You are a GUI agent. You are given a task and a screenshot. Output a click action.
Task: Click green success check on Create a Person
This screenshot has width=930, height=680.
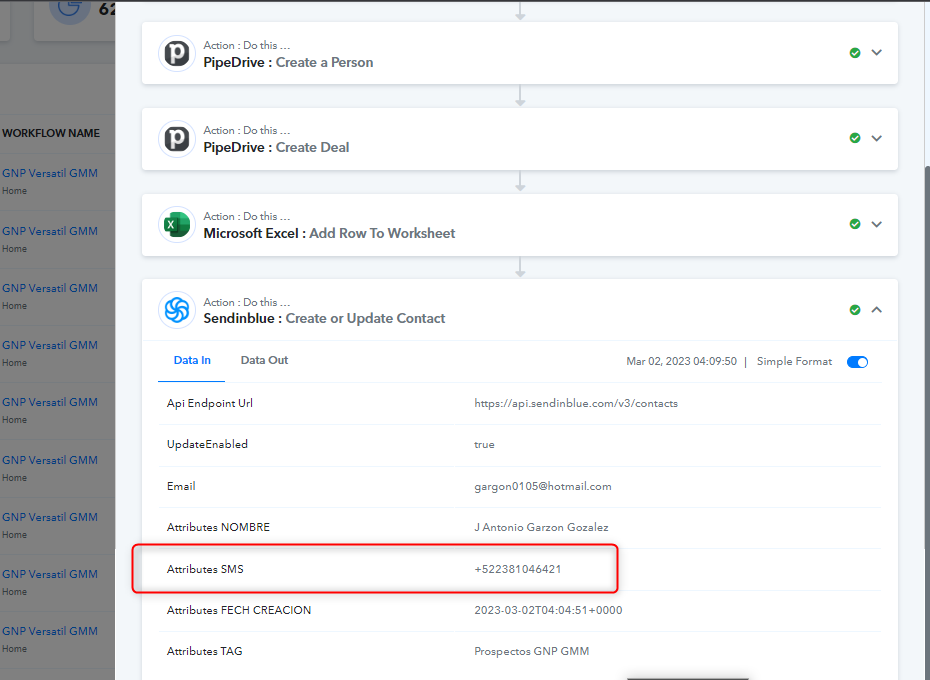(x=855, y=53)
